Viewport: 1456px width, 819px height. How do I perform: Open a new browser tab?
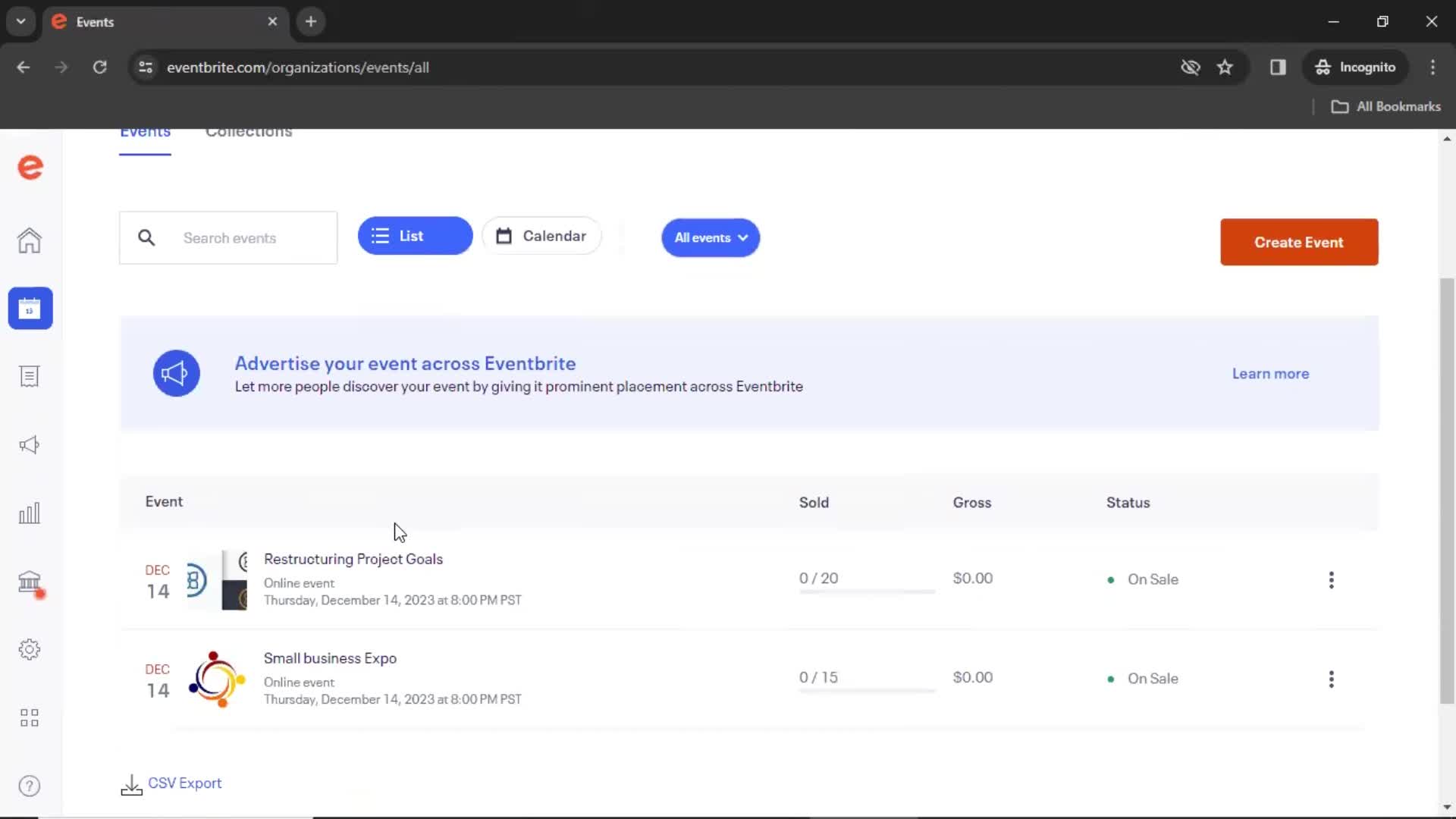(310, 22)
